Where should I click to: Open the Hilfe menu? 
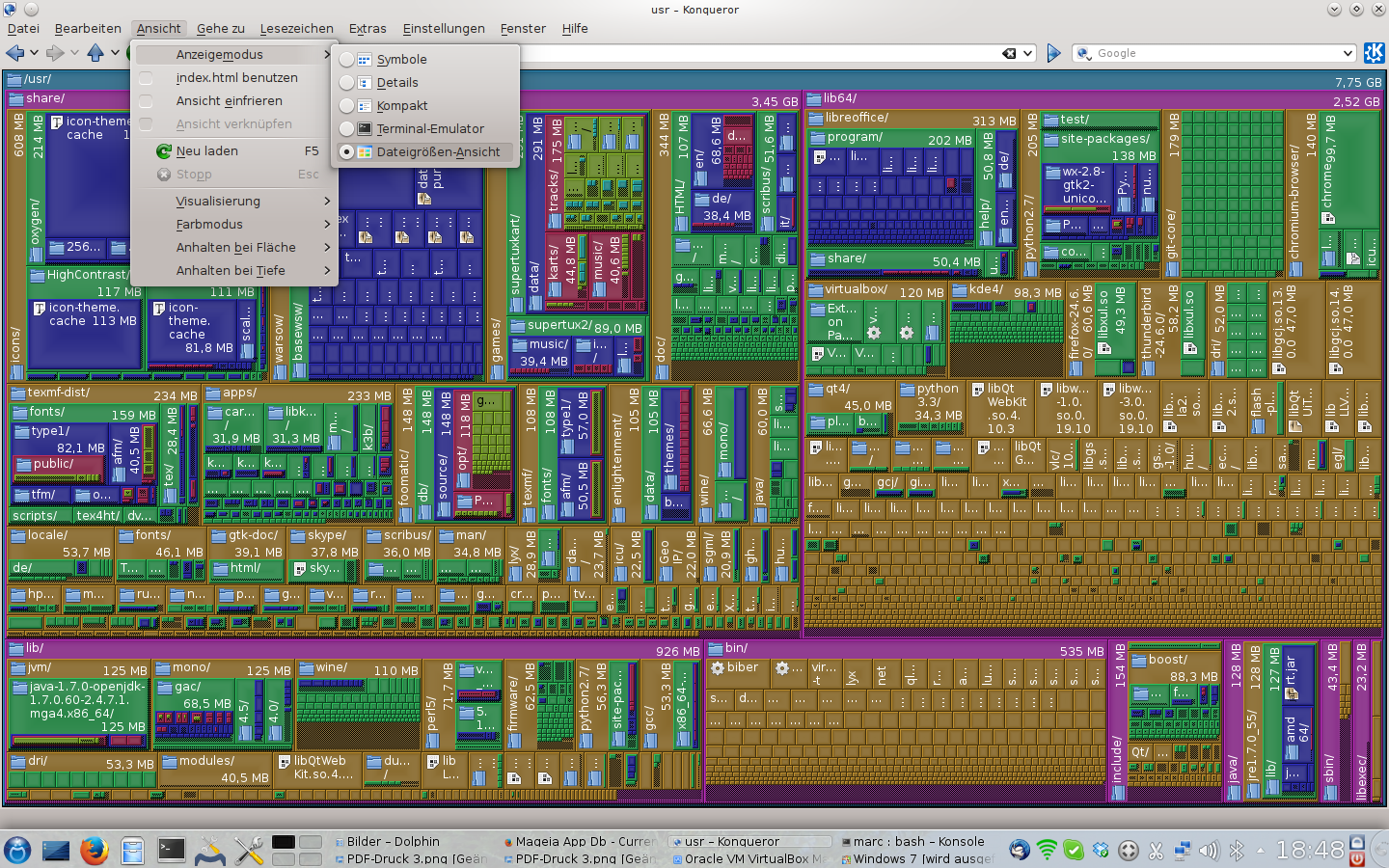575,28
